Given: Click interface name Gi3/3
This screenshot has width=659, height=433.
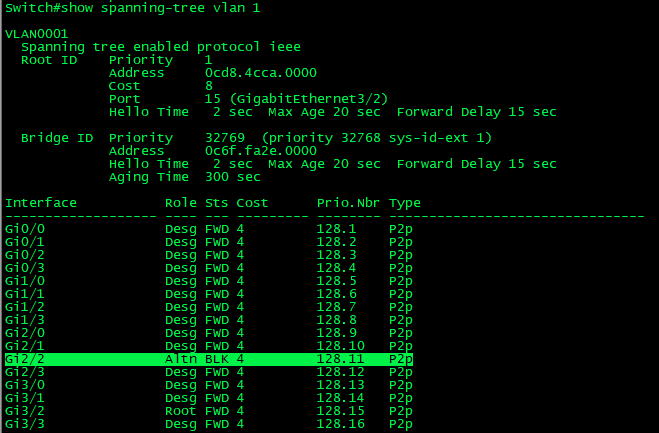Looking at the screenshot, I should 25,424.
